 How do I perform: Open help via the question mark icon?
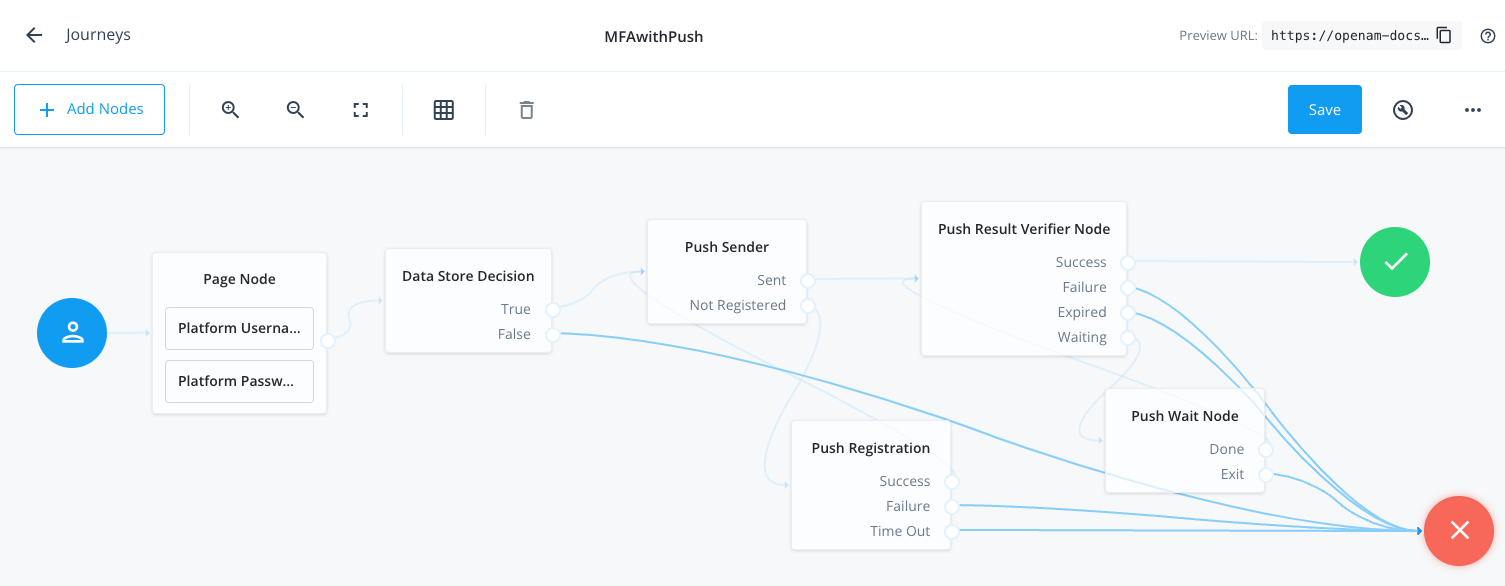[x=1487, y=35]
